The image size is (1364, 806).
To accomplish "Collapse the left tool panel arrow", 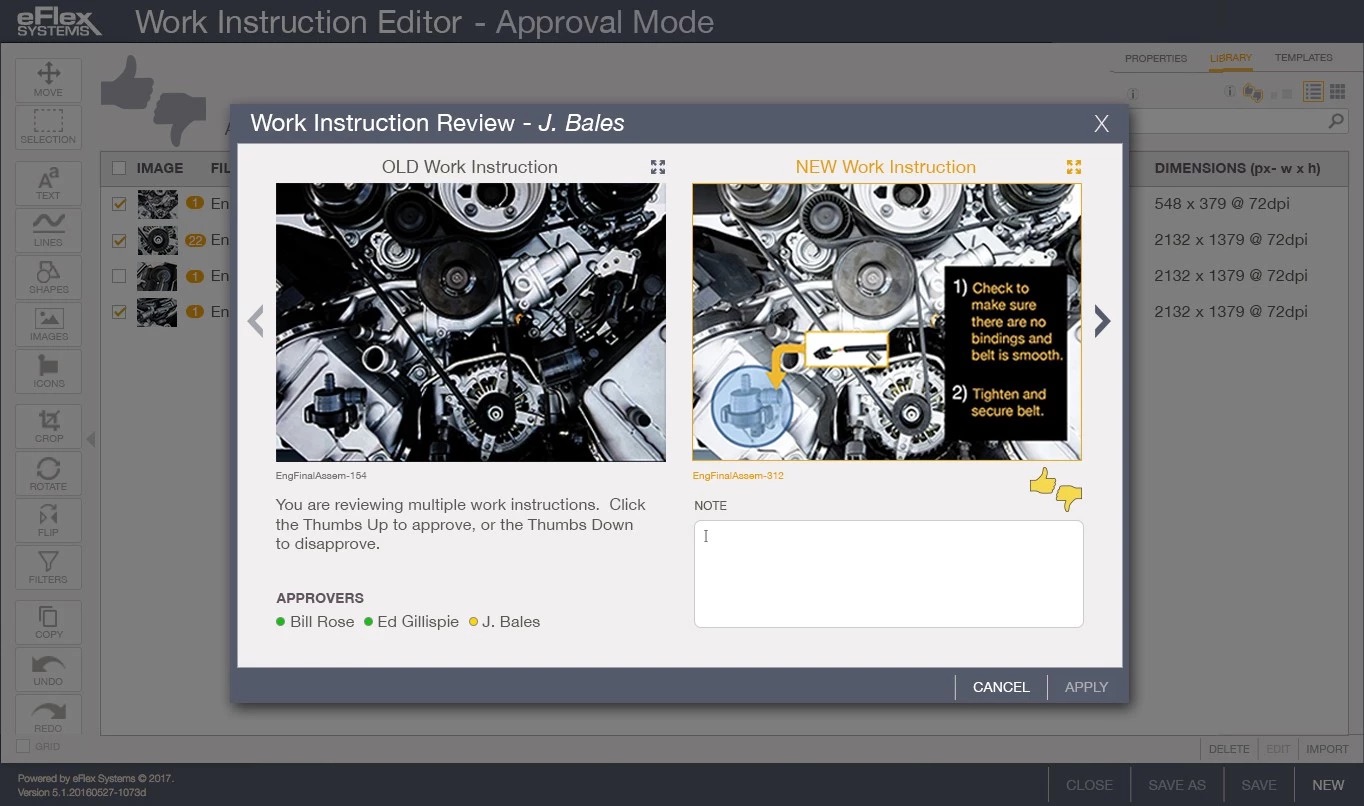I will point(91,439).
